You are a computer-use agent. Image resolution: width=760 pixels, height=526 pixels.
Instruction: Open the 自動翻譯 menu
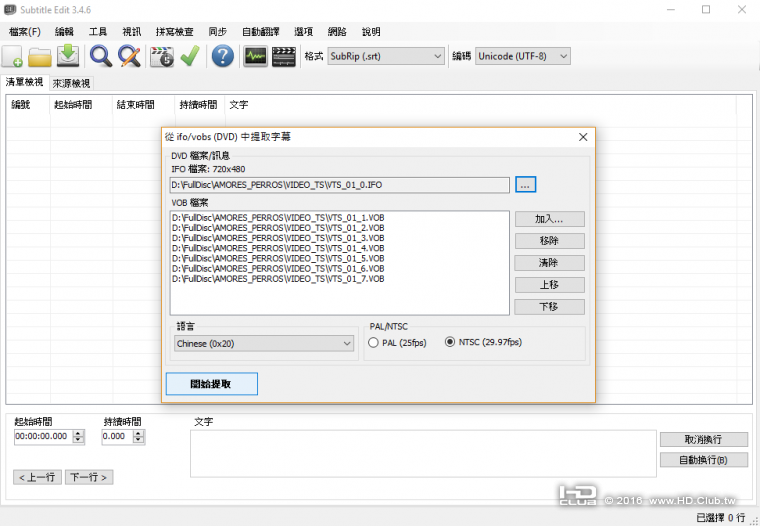click(261, 32)
